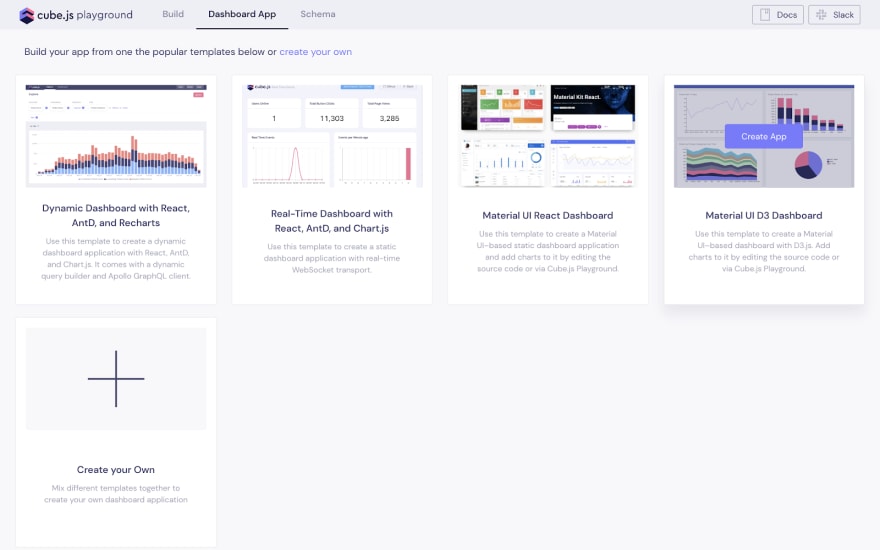Click the Dynamic Dashboard with React title
The image size is (880, 550).
(x=116, y=216)
